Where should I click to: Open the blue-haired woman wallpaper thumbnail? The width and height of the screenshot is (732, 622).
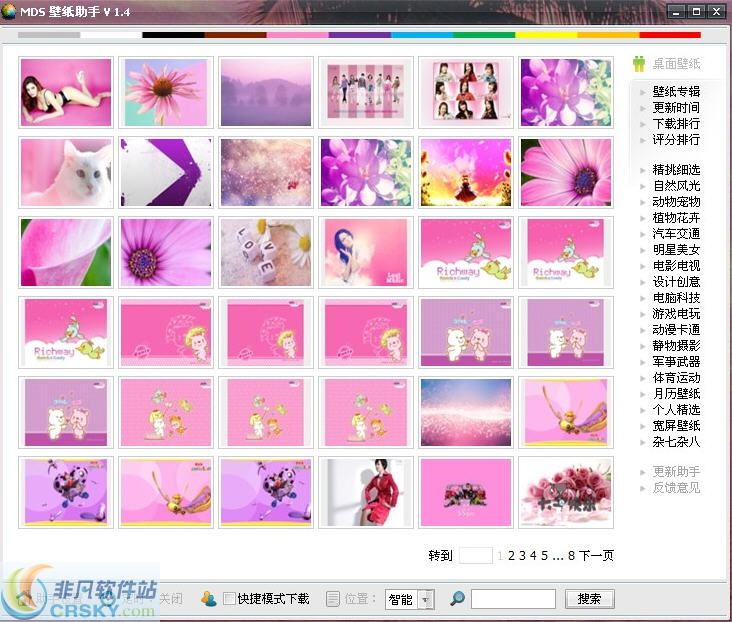click(x=366, y=252)
